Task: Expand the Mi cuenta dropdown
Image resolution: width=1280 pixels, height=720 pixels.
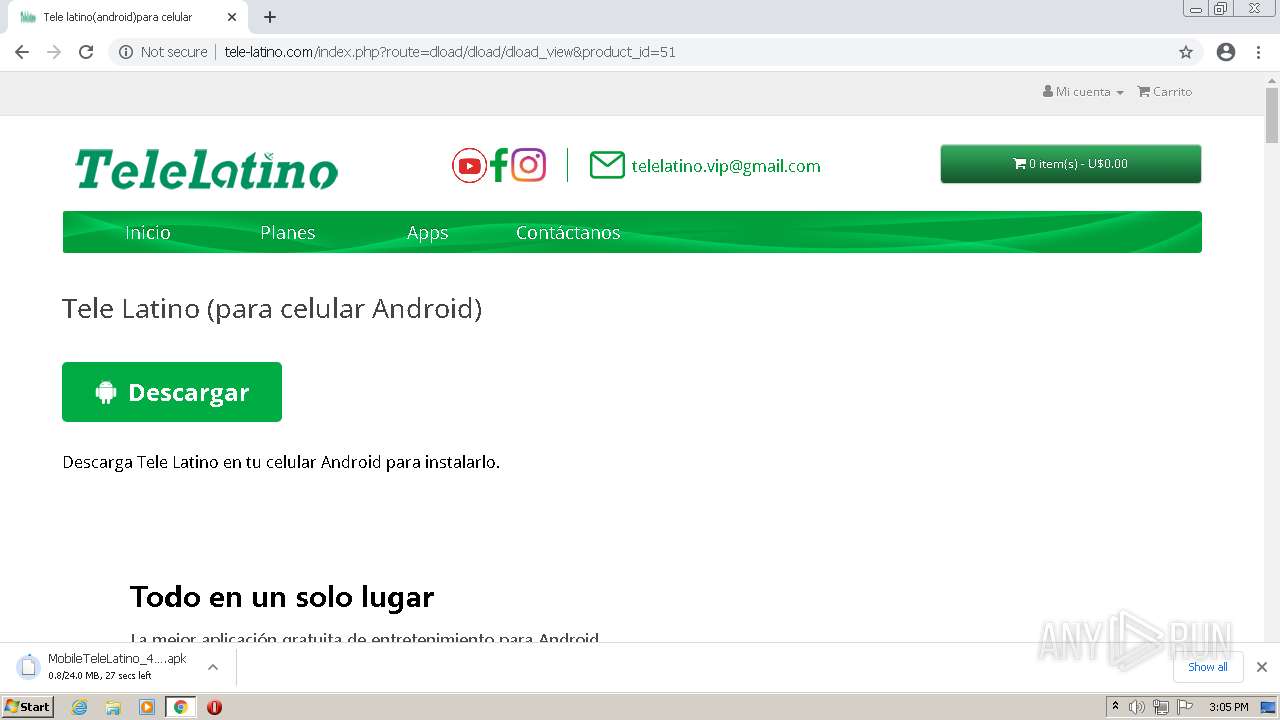Action: coord(1083,91)
